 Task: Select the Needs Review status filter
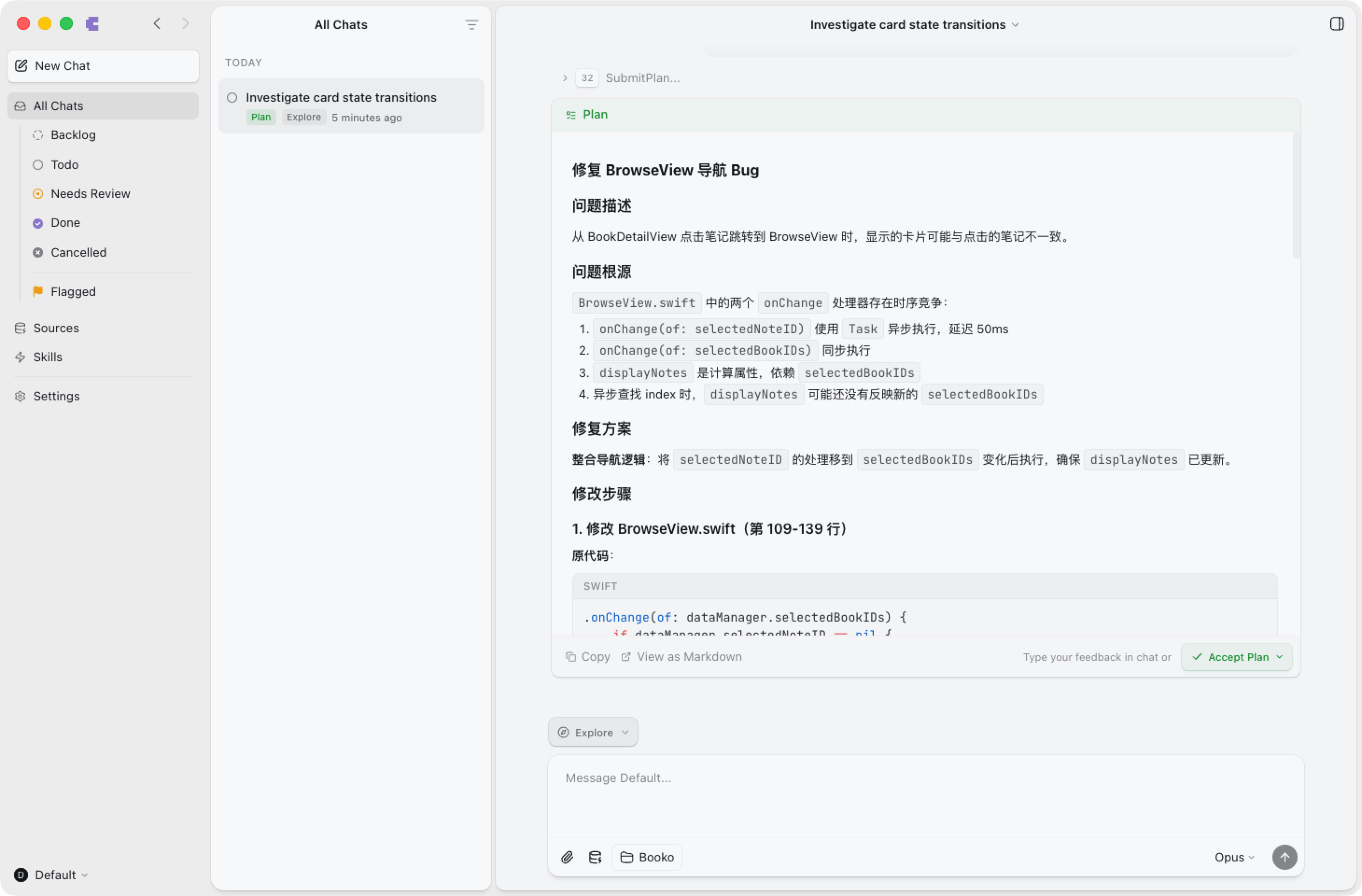[90, 193]
